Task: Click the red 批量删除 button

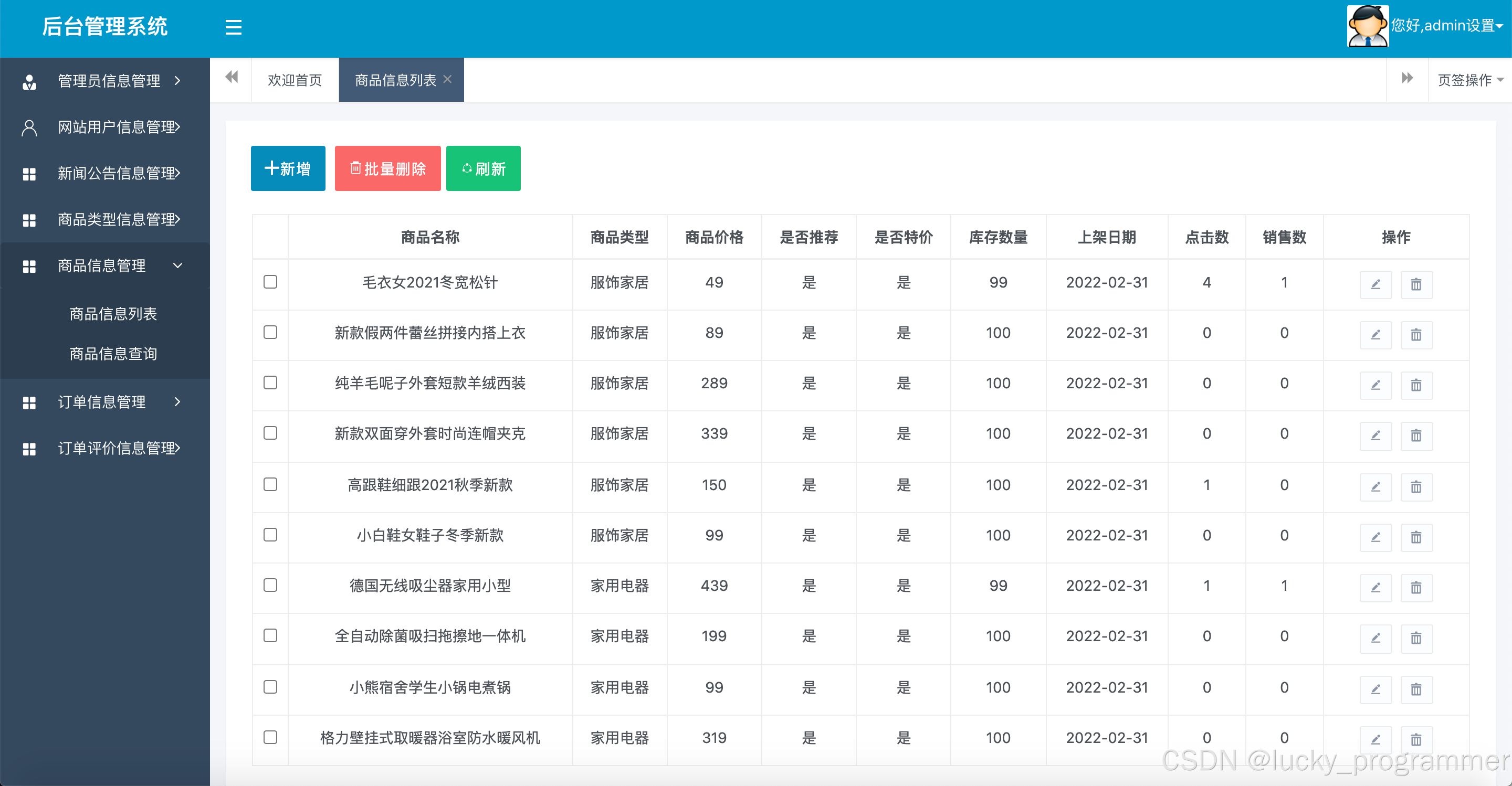Action: [387, 169]
